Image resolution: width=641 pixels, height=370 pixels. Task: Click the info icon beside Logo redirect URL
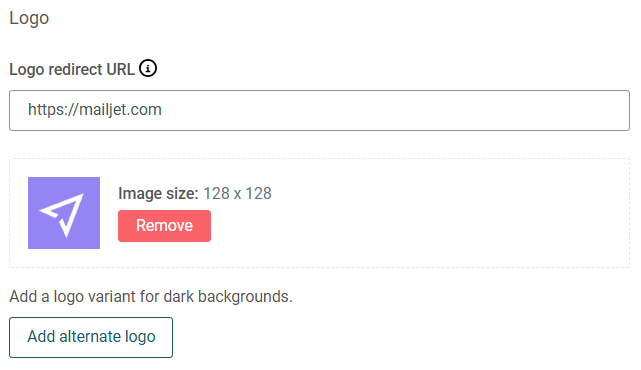tap(148, 68)
